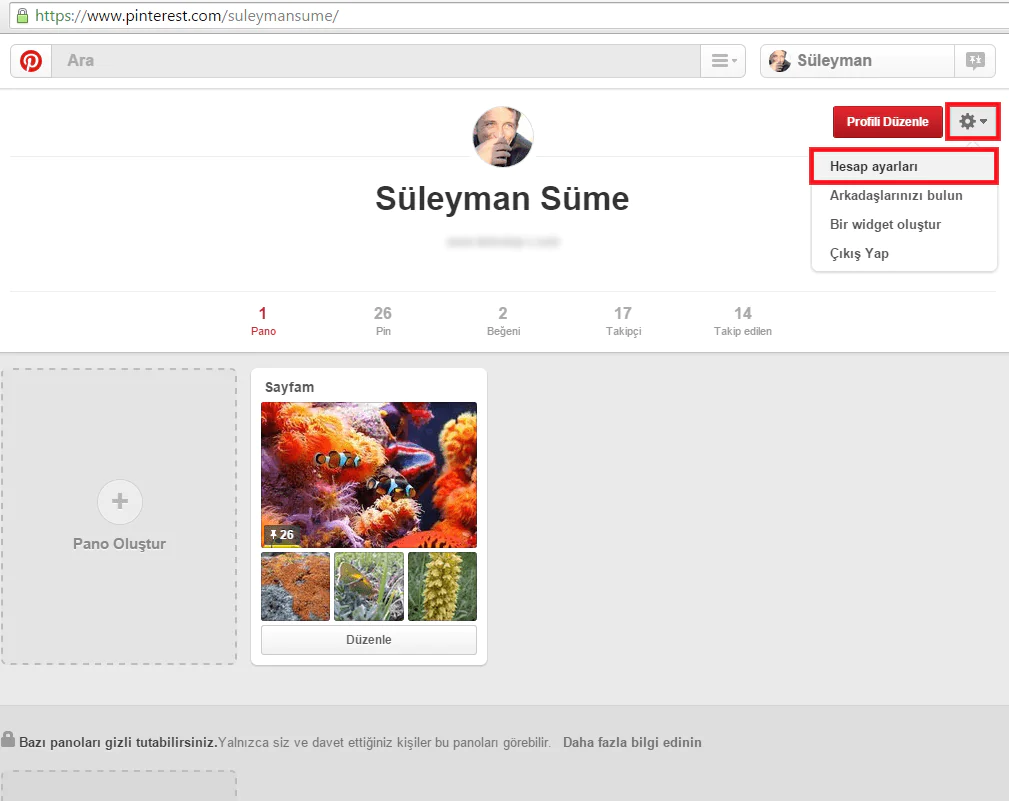Screen dimensions: 1009x801
Task: Open the clownfish cover image
Action: (369, 475)
